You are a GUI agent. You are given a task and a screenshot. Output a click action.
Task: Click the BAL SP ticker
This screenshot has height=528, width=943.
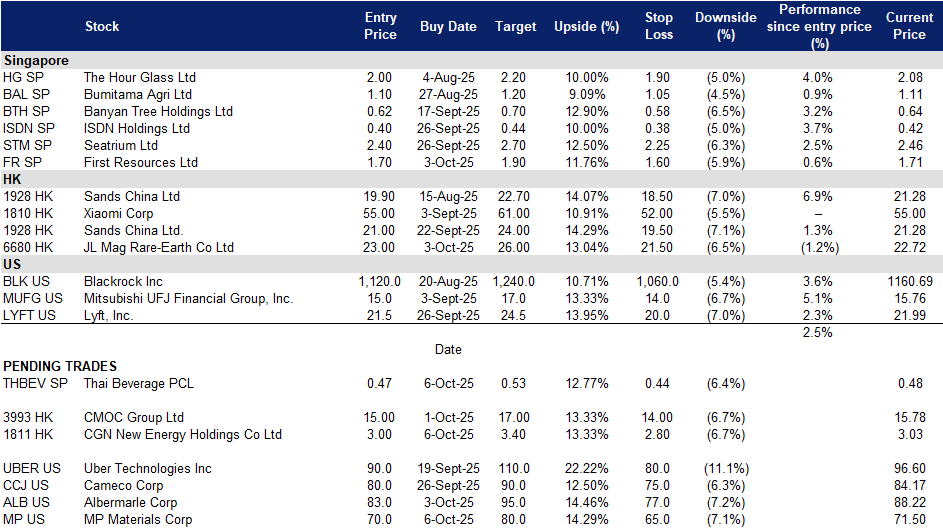click(26, 94)
